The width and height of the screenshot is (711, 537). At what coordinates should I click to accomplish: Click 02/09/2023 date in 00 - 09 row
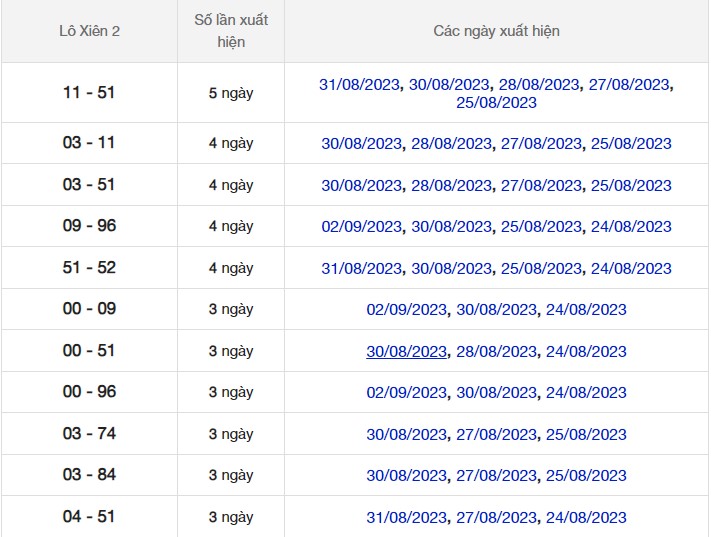[407, 310]
